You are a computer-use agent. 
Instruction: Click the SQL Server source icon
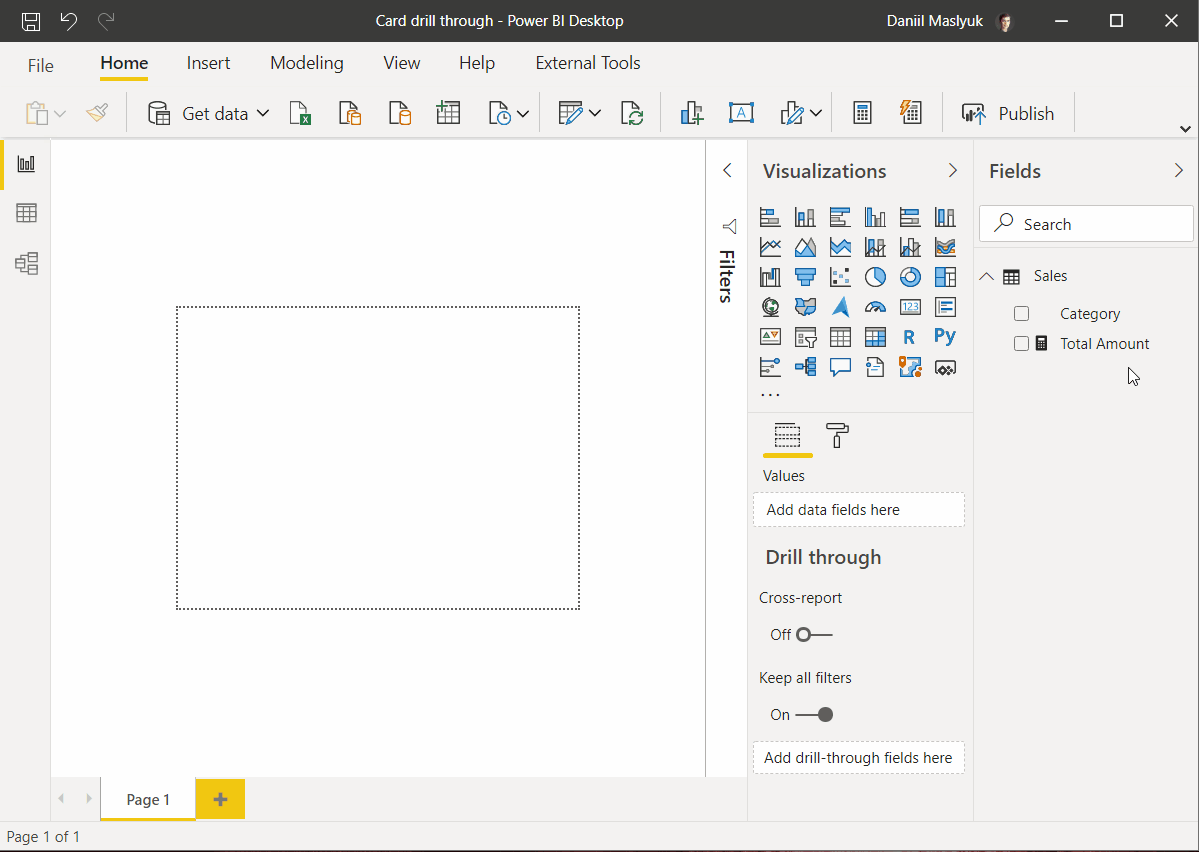(x=399, y=113)
